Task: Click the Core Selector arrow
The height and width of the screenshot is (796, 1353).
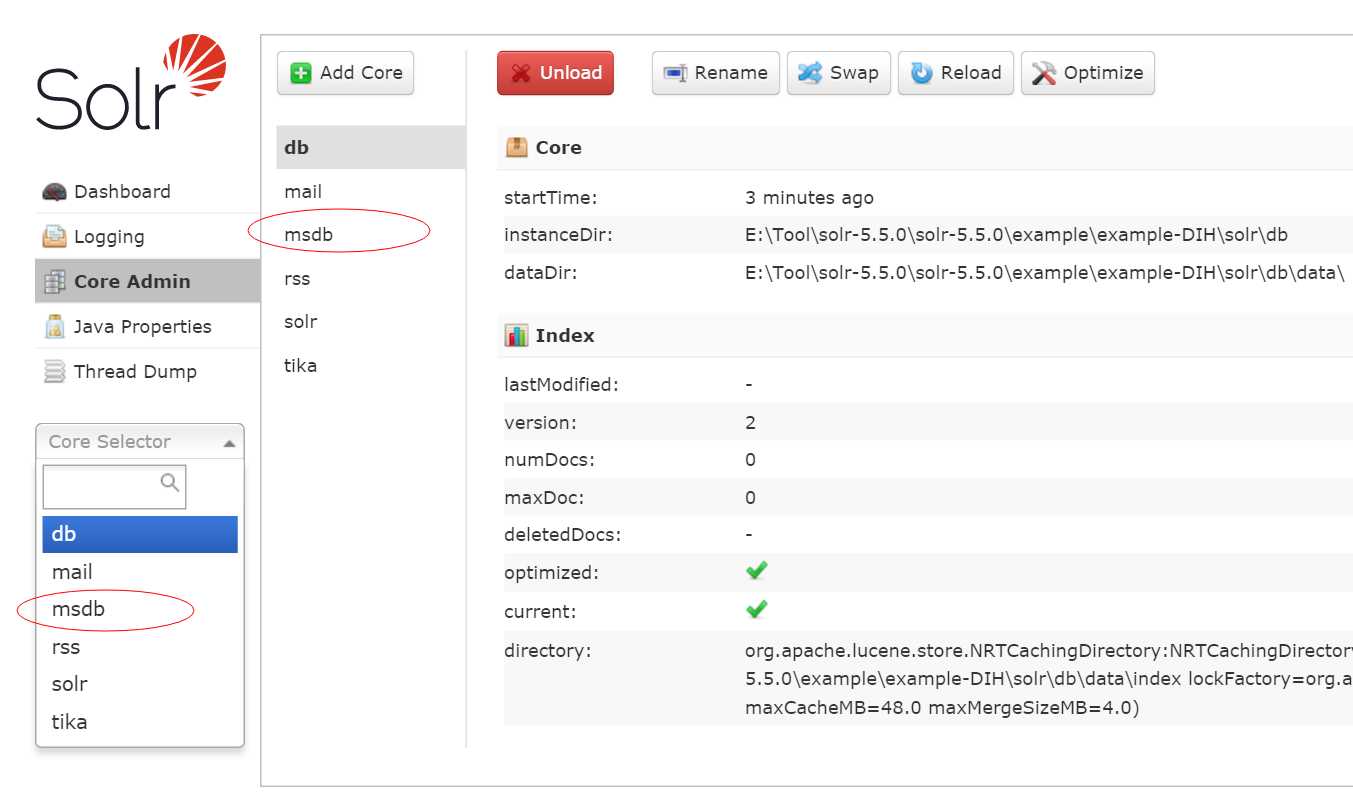Action: click(229, 443)
